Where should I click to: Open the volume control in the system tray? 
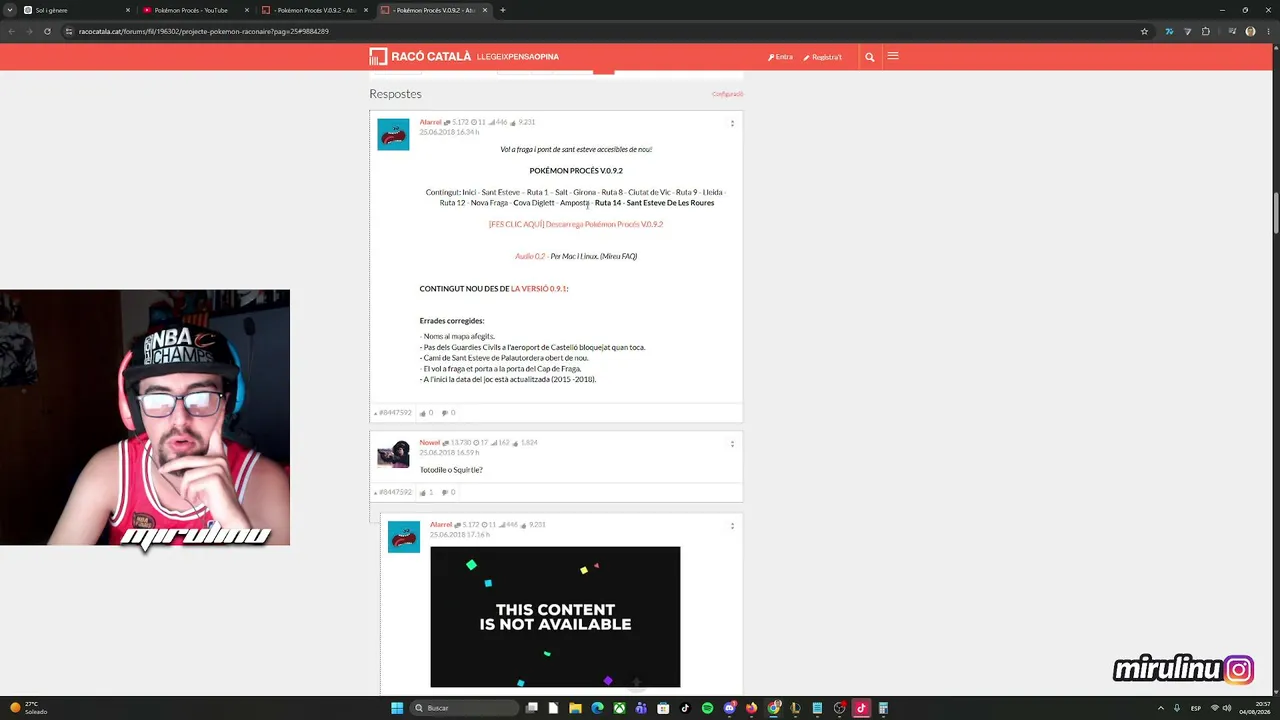1228,708
